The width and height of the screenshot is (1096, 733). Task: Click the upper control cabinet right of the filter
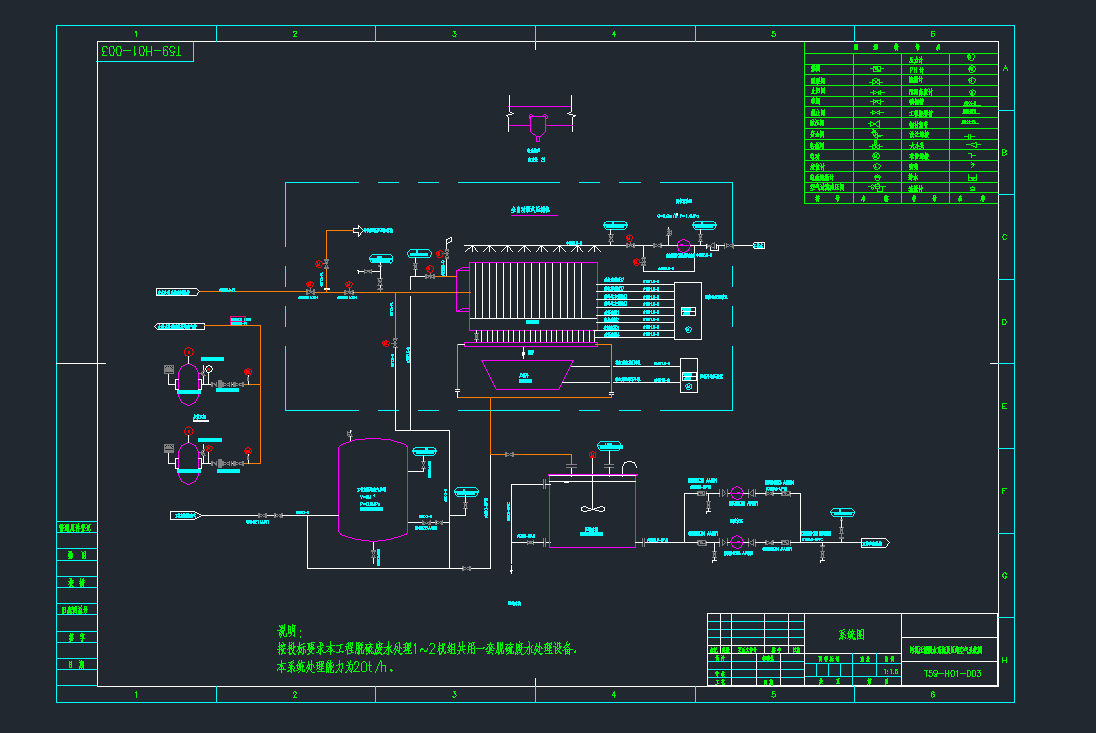pos(688,310)
